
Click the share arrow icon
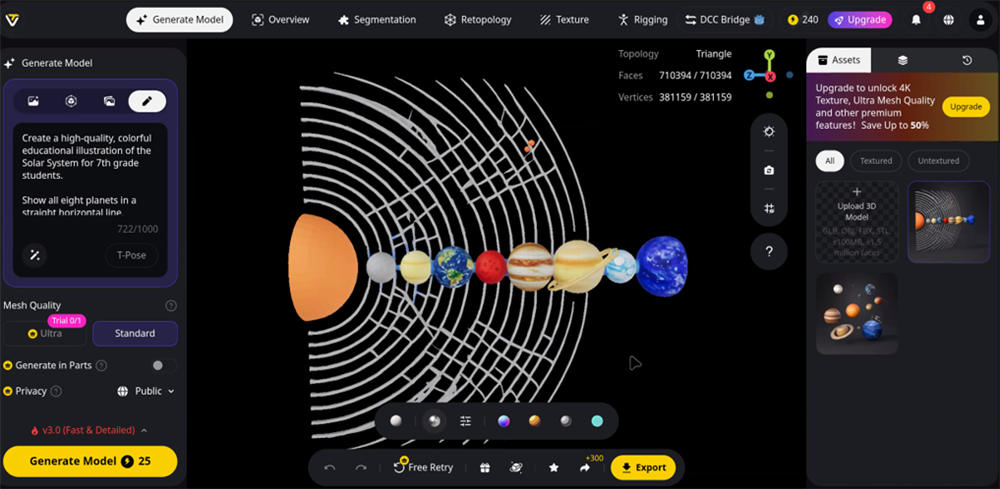click(x=585, y=467)
